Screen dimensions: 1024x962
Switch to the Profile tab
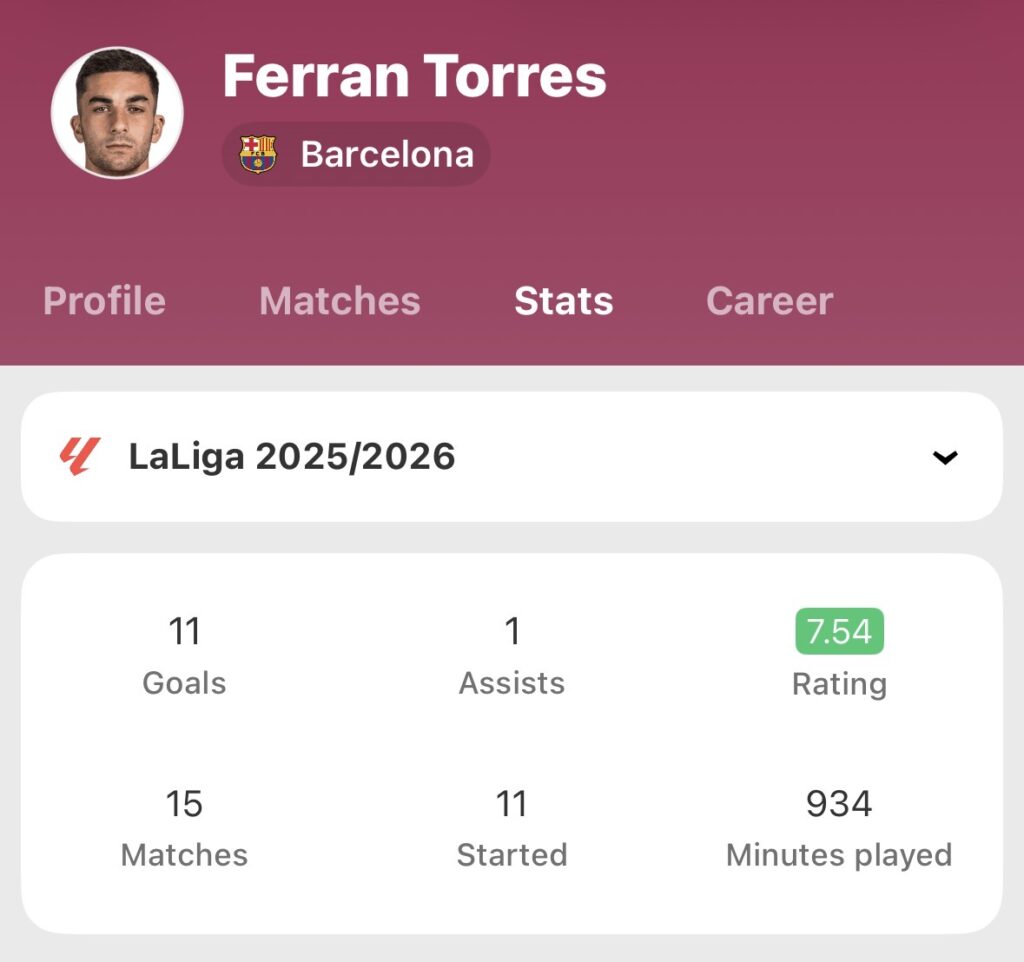tap(104, 301)
